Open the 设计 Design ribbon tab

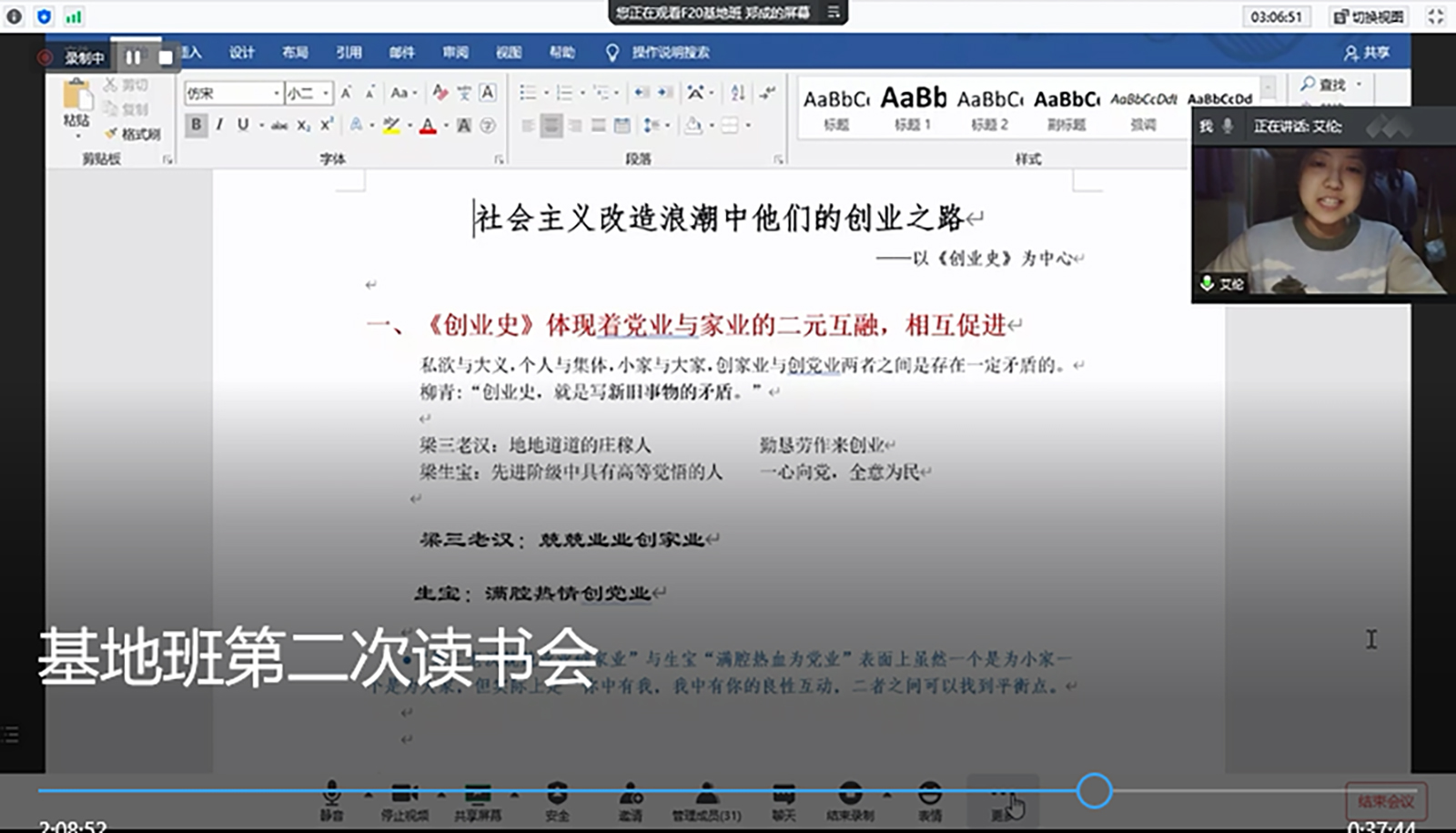pyautogui.click(x=241, y=53)
